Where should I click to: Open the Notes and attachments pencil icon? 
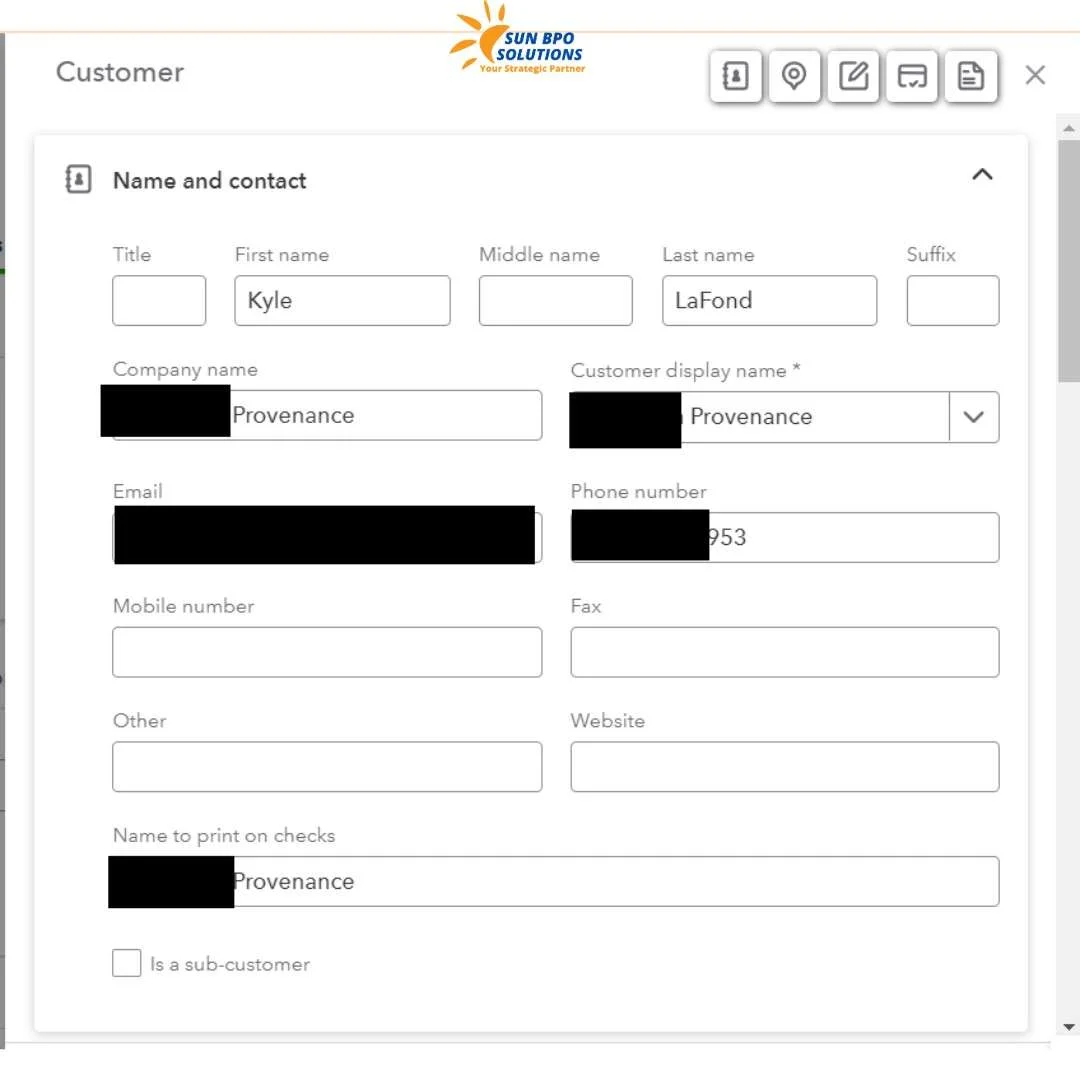tap(853, 76)
